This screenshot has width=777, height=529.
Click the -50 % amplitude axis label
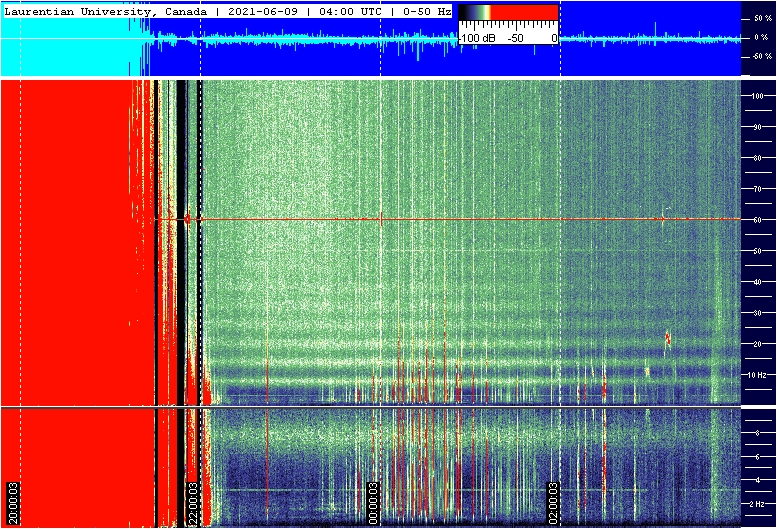pyautogui.click(x=762, y=56)
